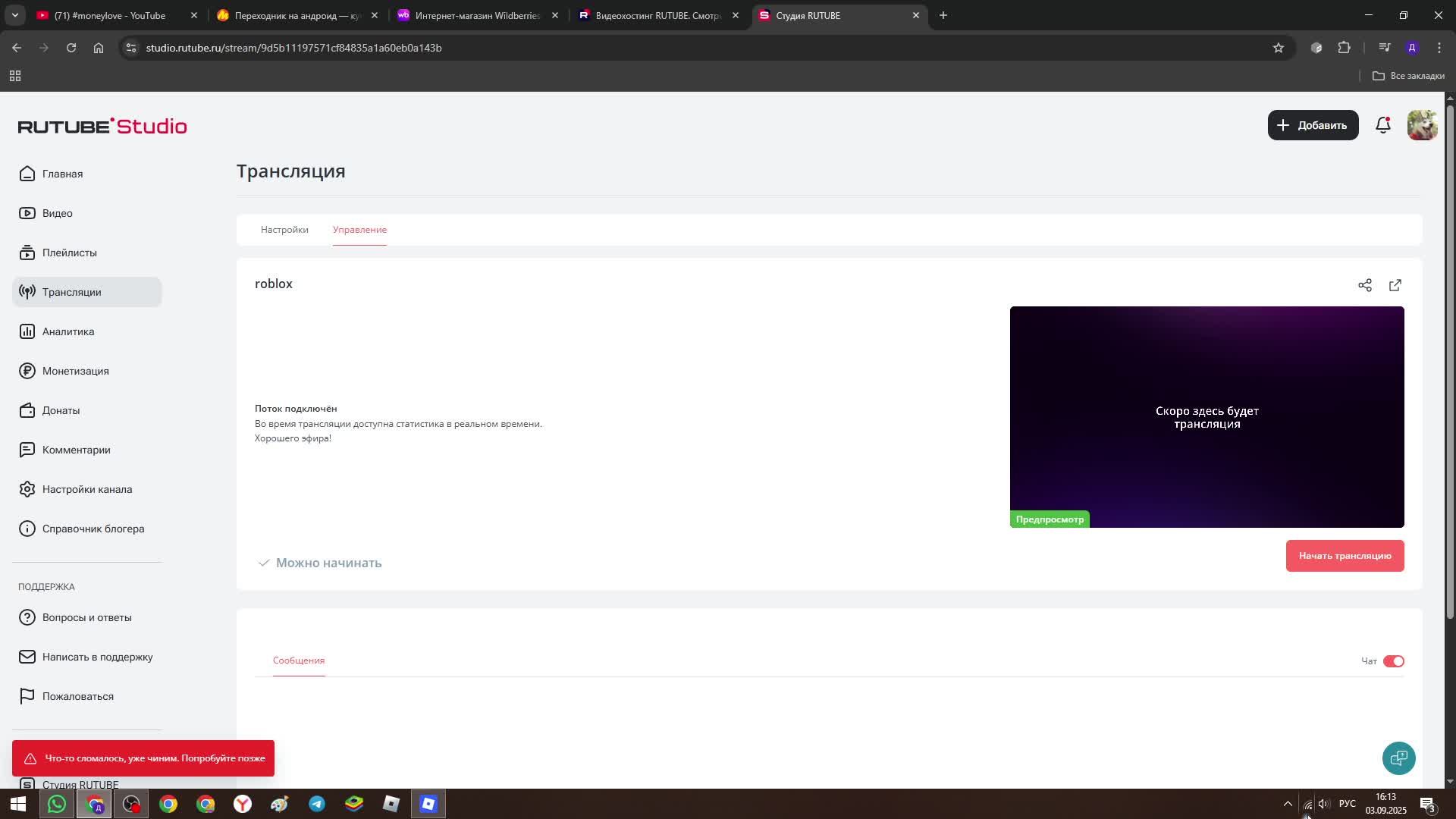Toggle the Чат switch off
The height and width of the screenshot is (819, 1456).
tap(1393, 661)
